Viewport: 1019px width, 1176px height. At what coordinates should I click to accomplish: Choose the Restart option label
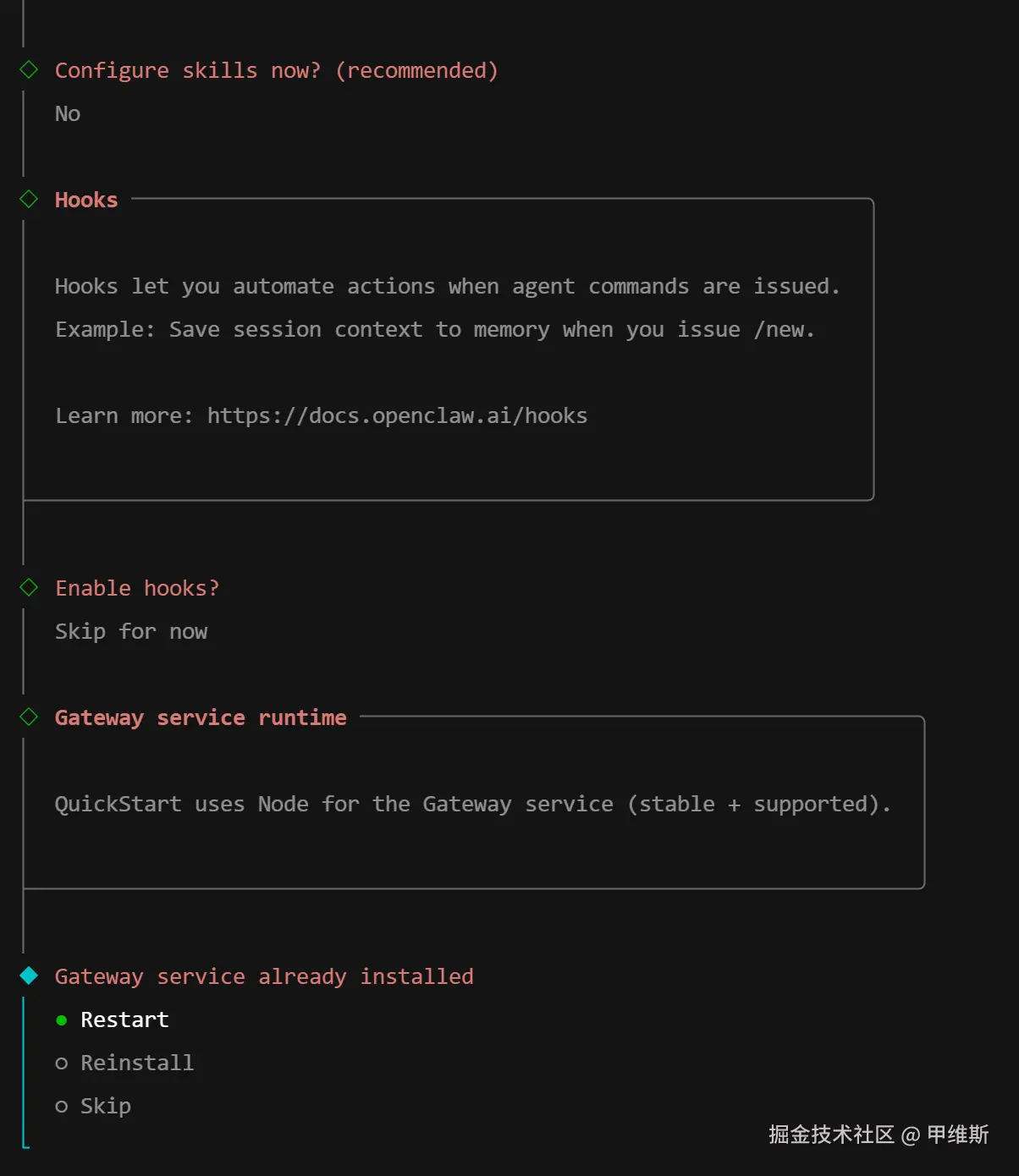coord(124,1019)
